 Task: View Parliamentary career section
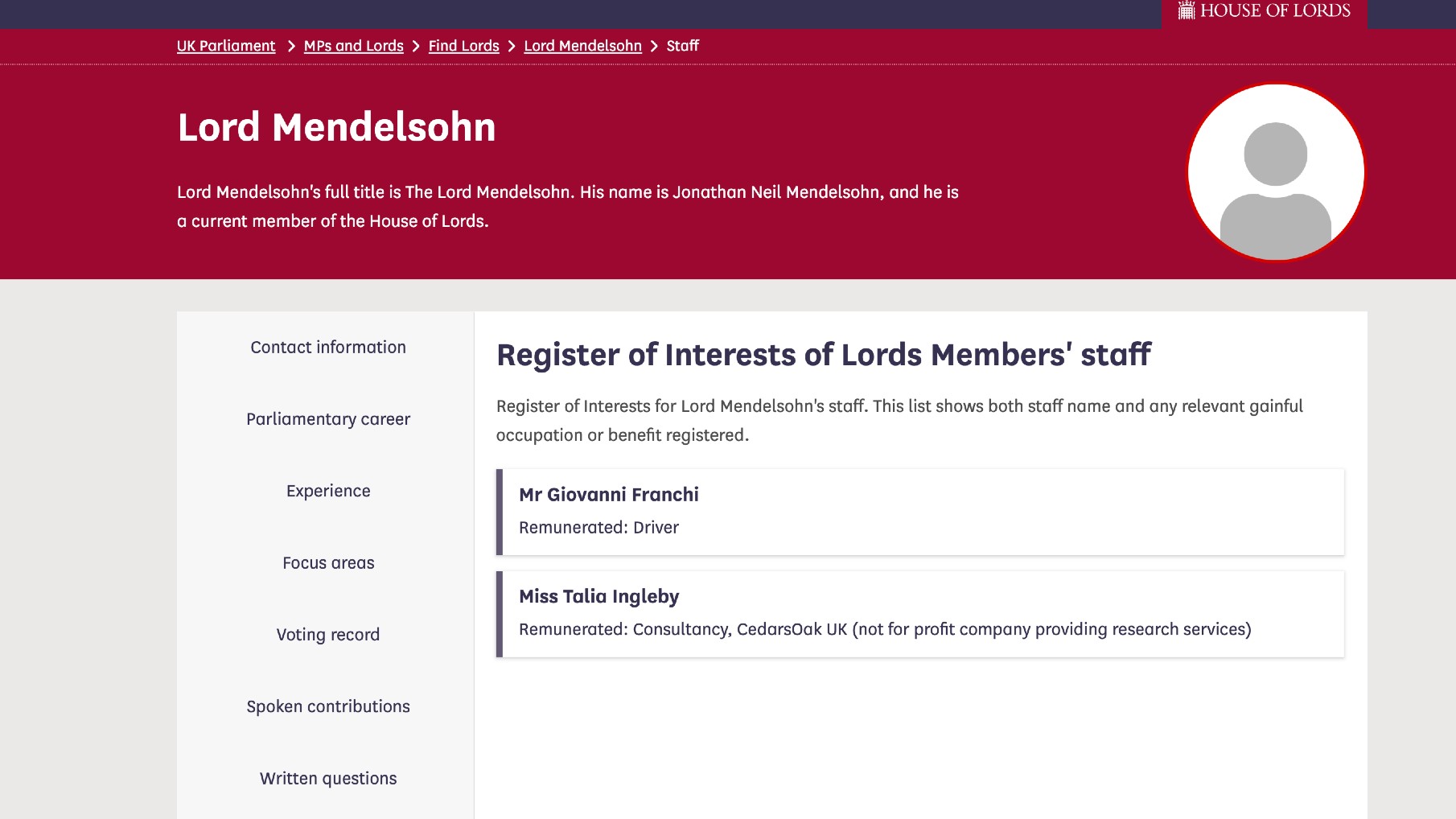click(x=328, y=418)
